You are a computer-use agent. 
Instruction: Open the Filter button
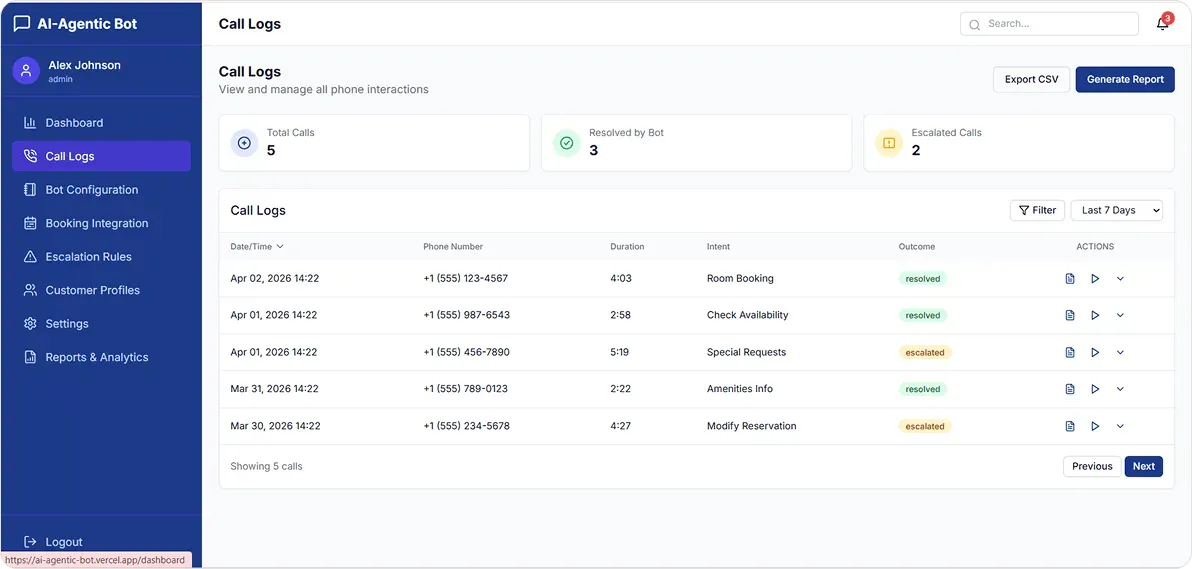point(1037,210)
